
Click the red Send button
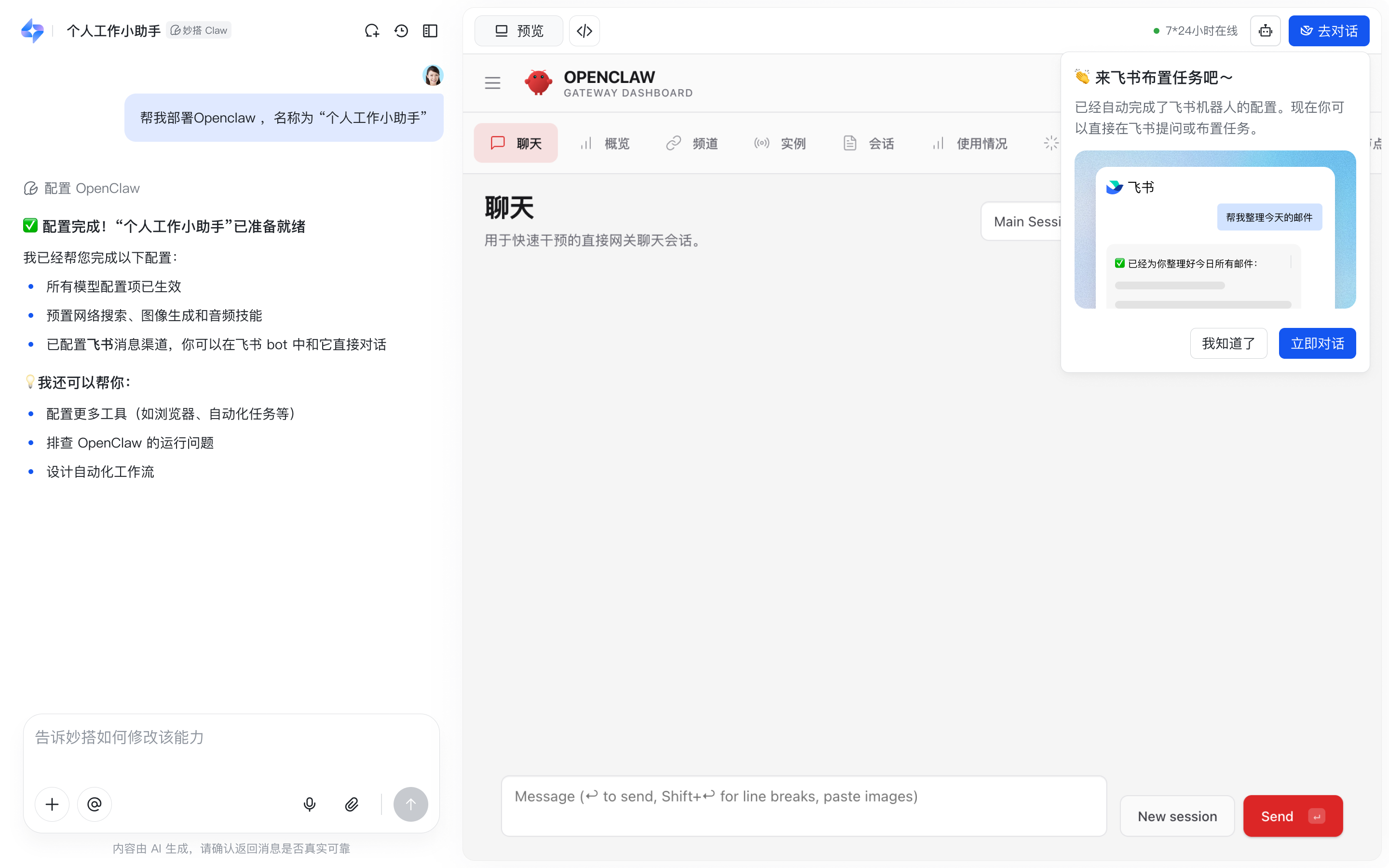(1292, 816)
